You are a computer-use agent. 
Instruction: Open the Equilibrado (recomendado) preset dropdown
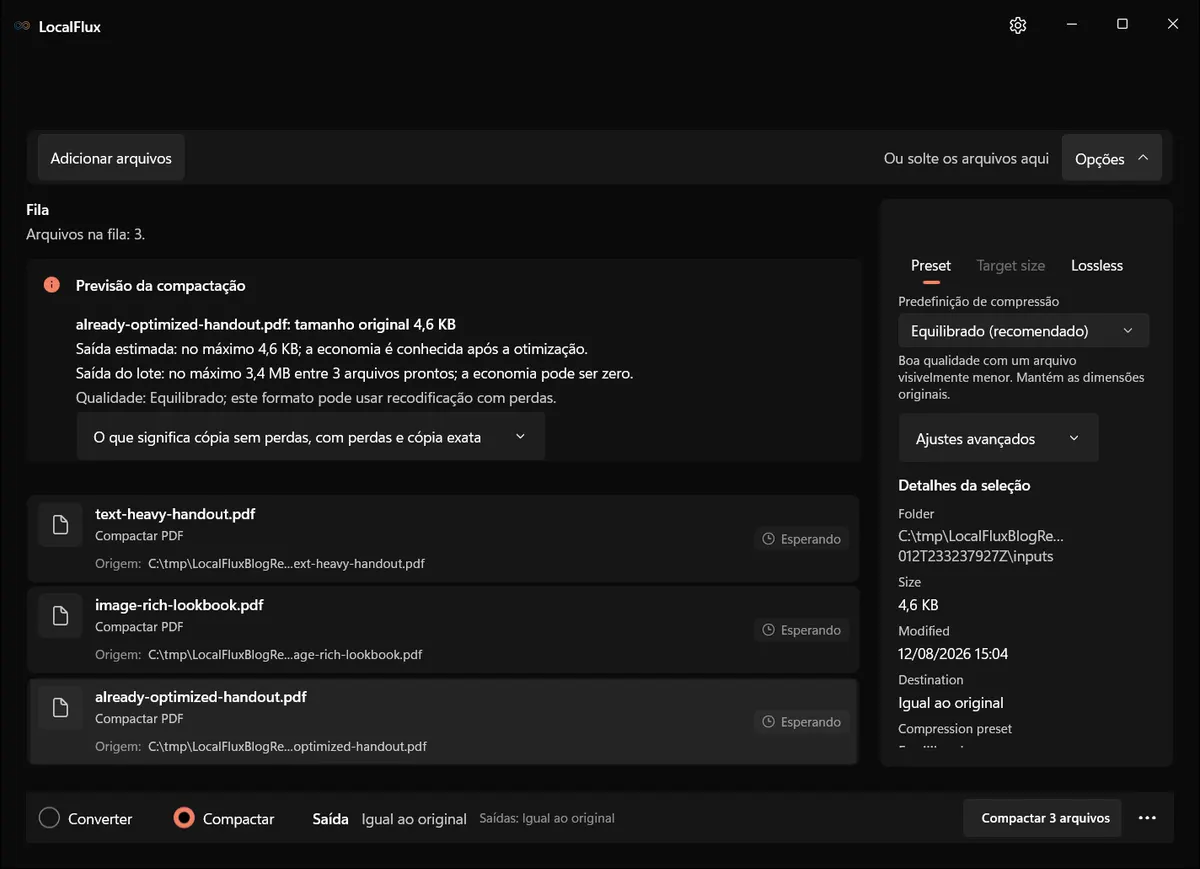tap(1023, 330)
